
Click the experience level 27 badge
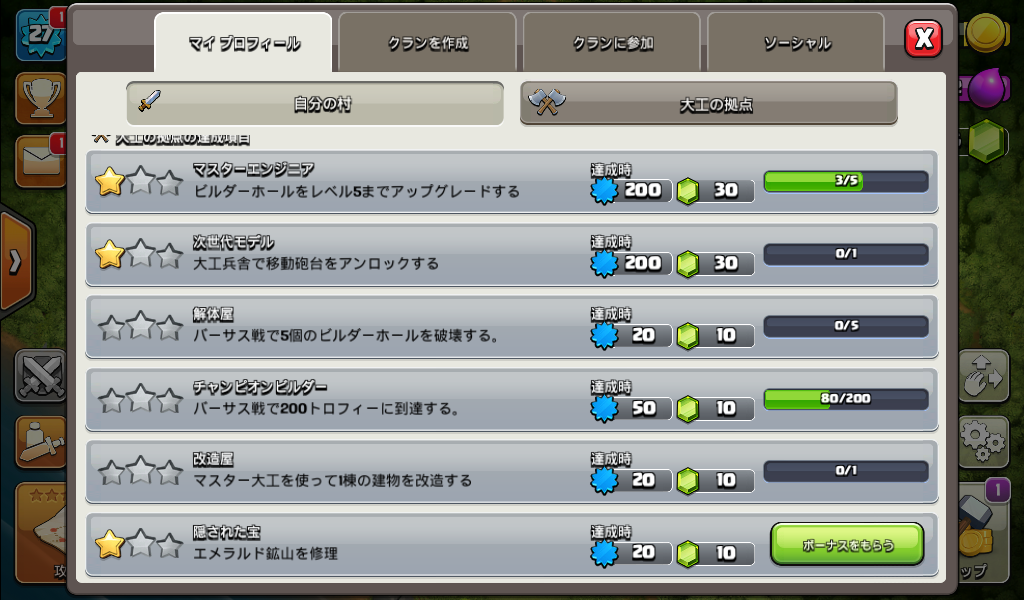tap(40, 34)
